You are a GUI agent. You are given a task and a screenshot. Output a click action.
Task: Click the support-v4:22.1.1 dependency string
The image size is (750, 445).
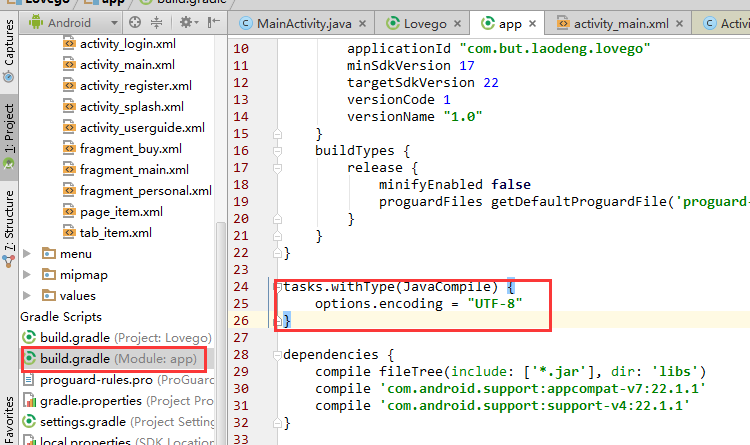[535, 406]
